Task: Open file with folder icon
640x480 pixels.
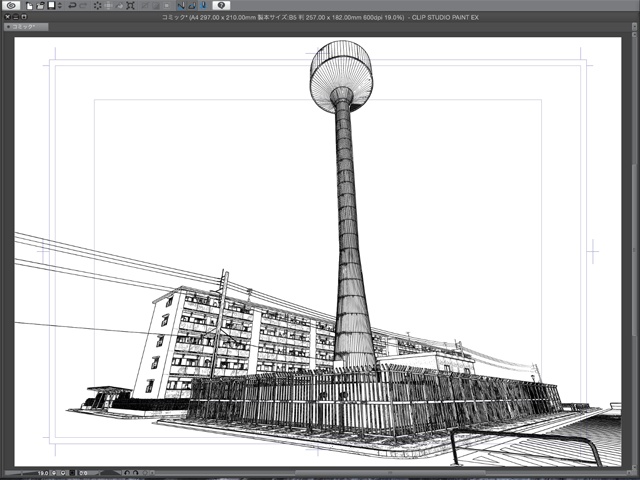Action: click(x=40, y=6)
